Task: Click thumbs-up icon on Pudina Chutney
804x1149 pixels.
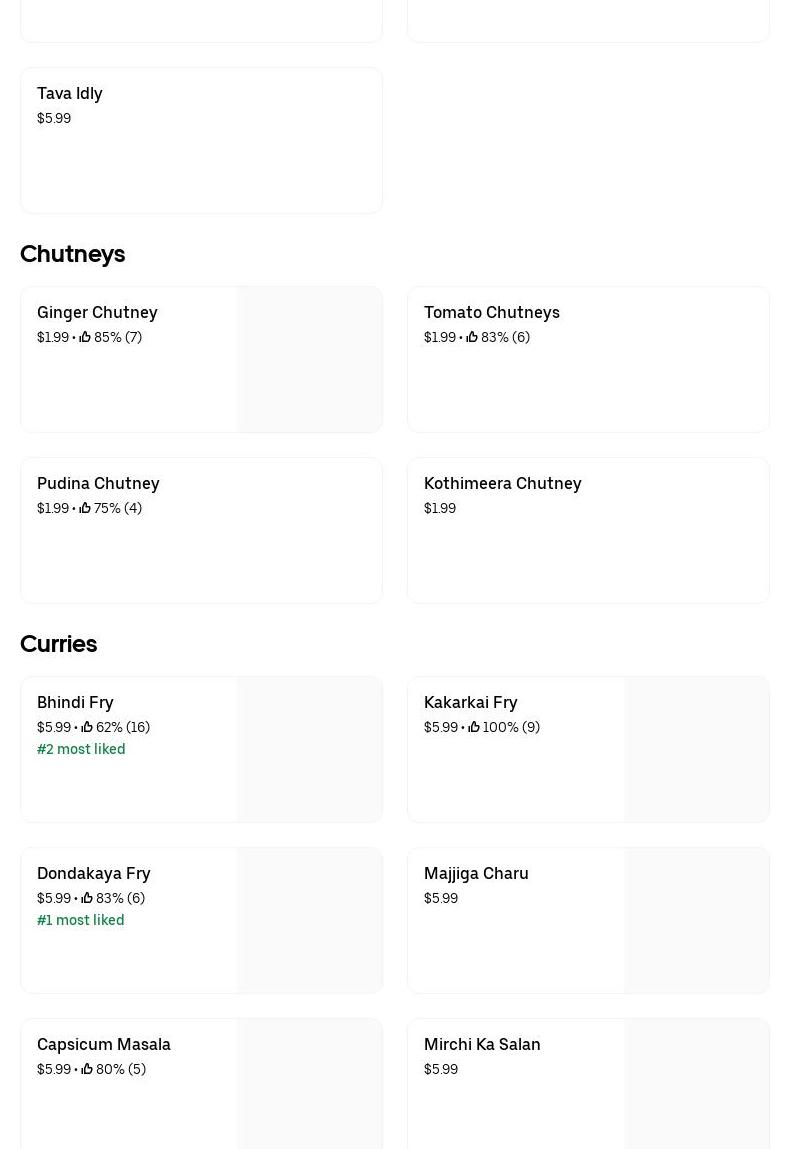Action: [85, 509]
